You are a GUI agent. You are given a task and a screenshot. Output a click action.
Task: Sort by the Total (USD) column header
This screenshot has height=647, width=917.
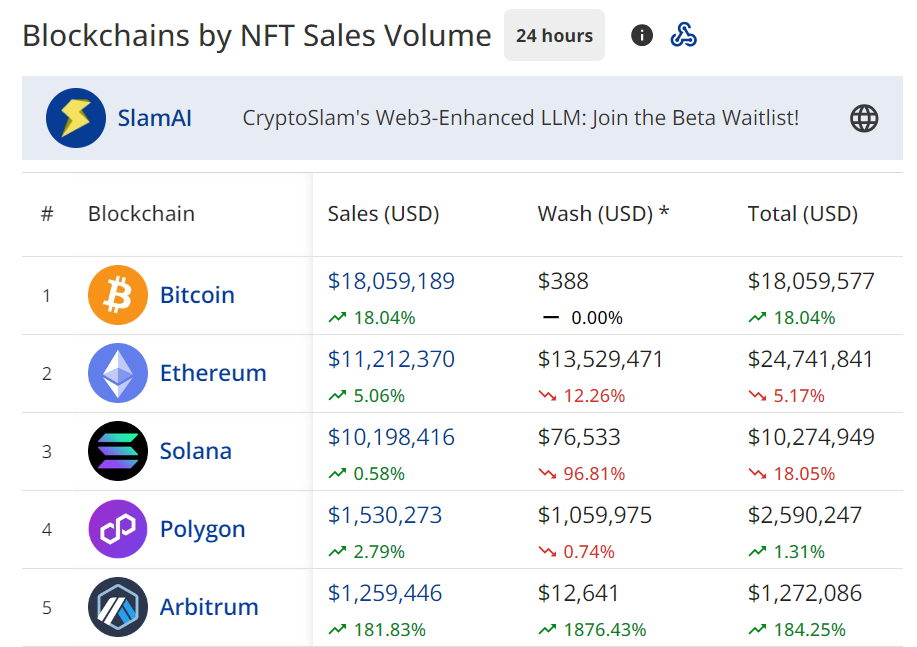(802, 214)
